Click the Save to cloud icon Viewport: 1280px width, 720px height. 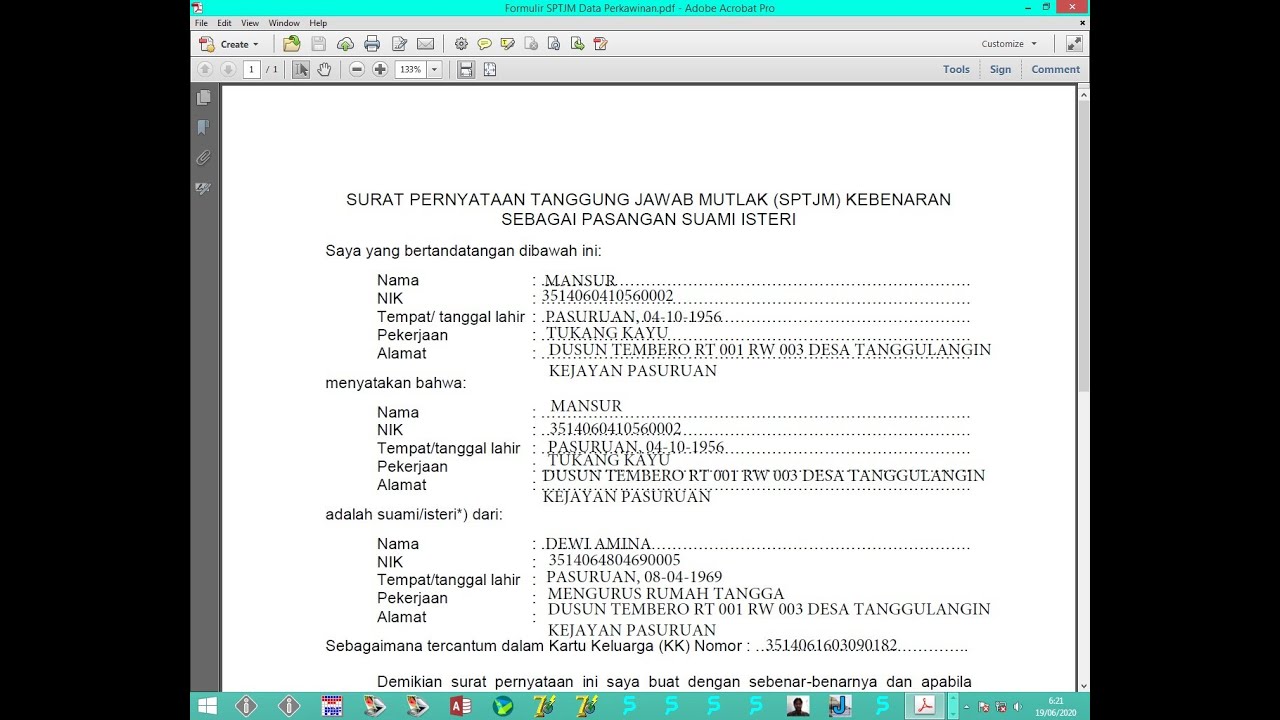[345, 43]
